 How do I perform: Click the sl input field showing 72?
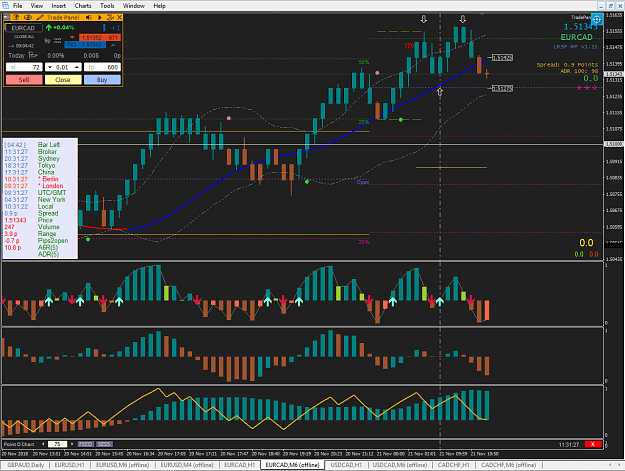point(24,67)
